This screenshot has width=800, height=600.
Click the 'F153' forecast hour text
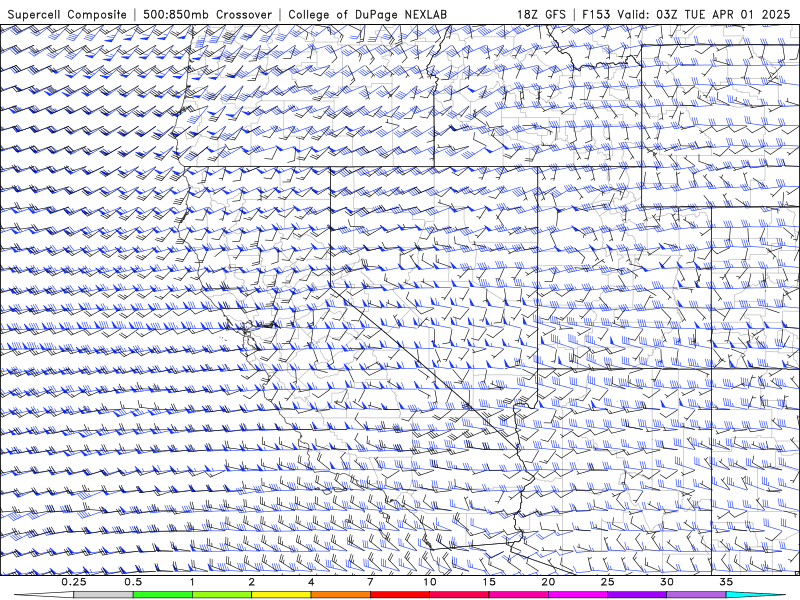click(x=596, y=14)
